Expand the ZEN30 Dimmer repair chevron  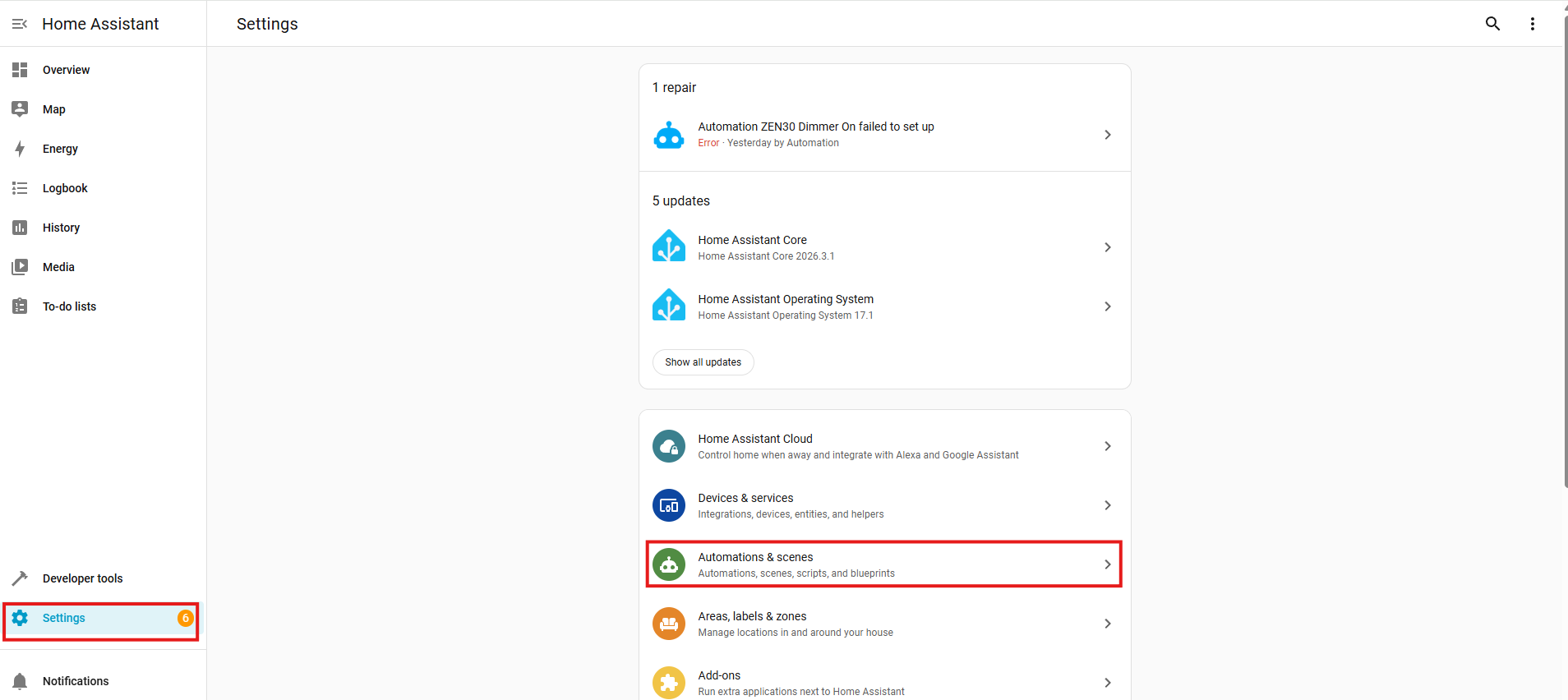(1108, 135)
